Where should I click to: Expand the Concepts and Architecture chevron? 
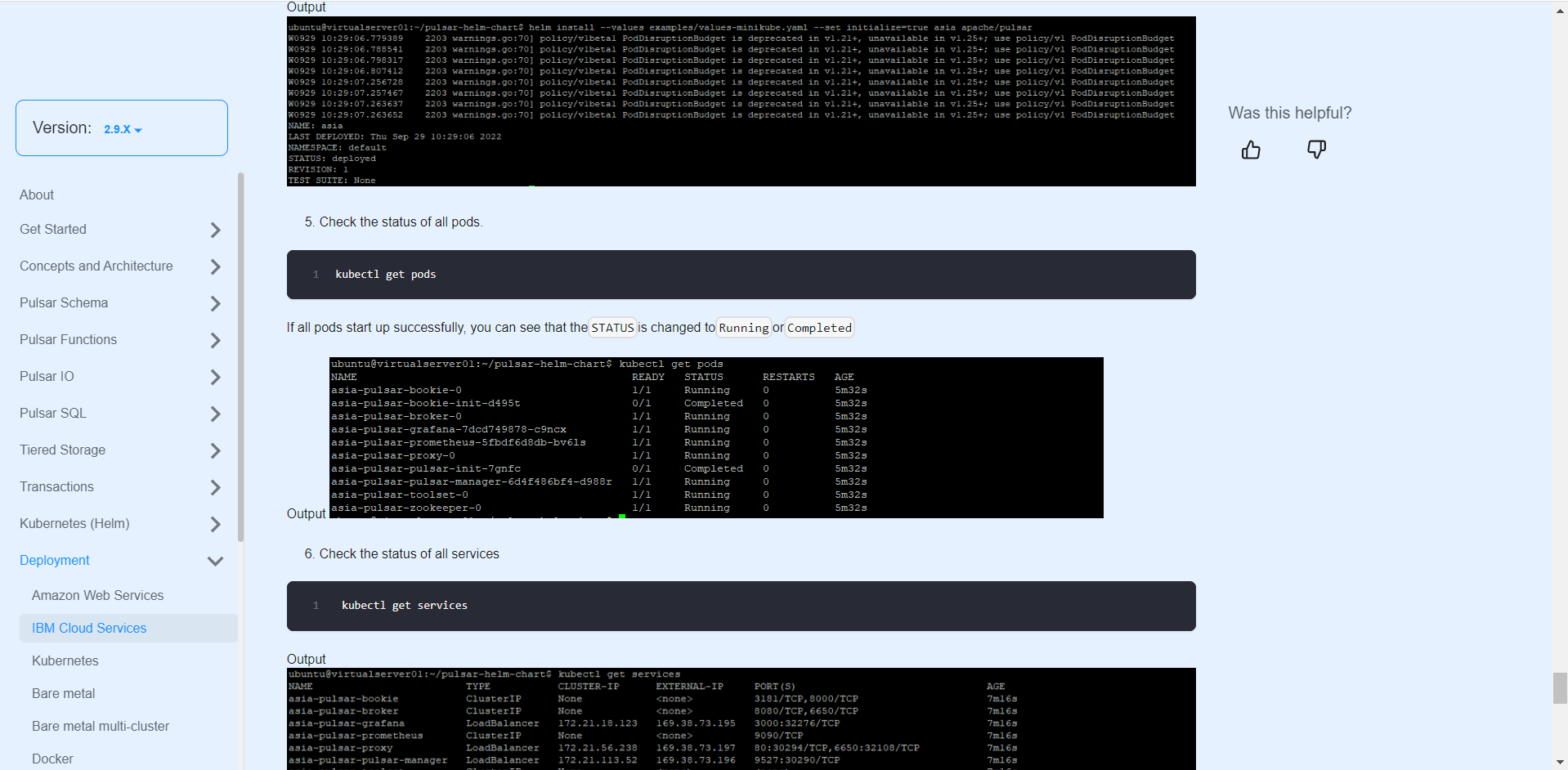click(x=215, y=266)
